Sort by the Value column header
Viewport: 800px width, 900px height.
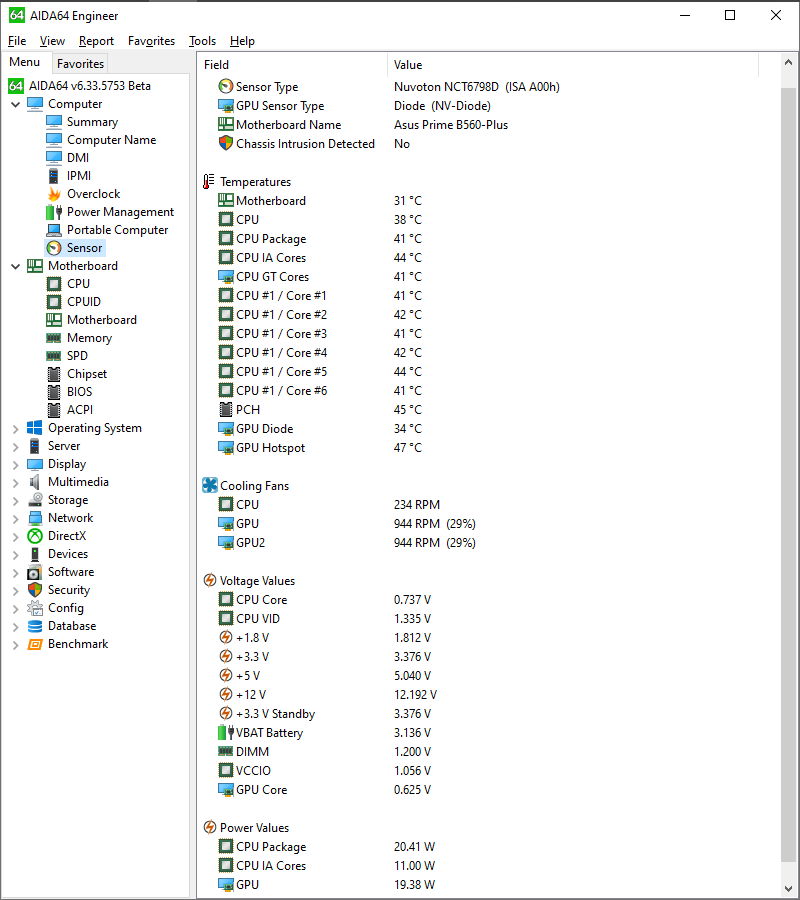tap(573, 65)
